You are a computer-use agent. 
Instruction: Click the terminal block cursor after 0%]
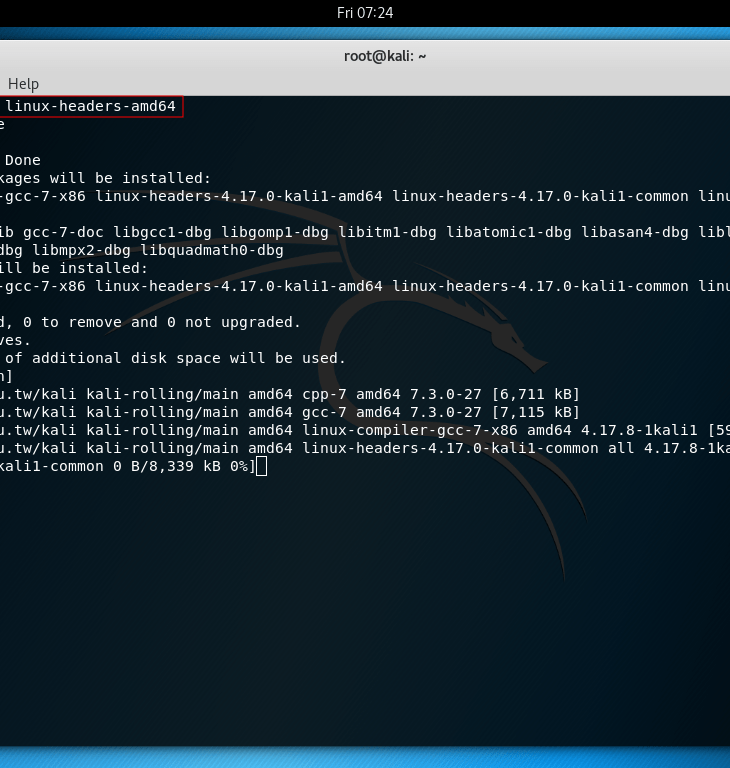[262, 466]
